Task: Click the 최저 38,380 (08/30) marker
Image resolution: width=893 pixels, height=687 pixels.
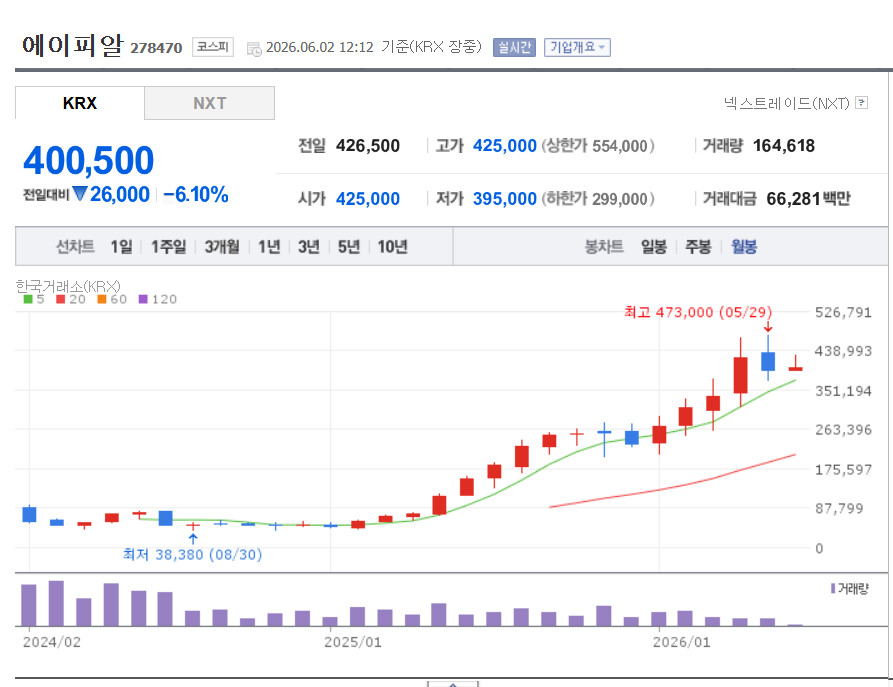Action: point(192,554)
